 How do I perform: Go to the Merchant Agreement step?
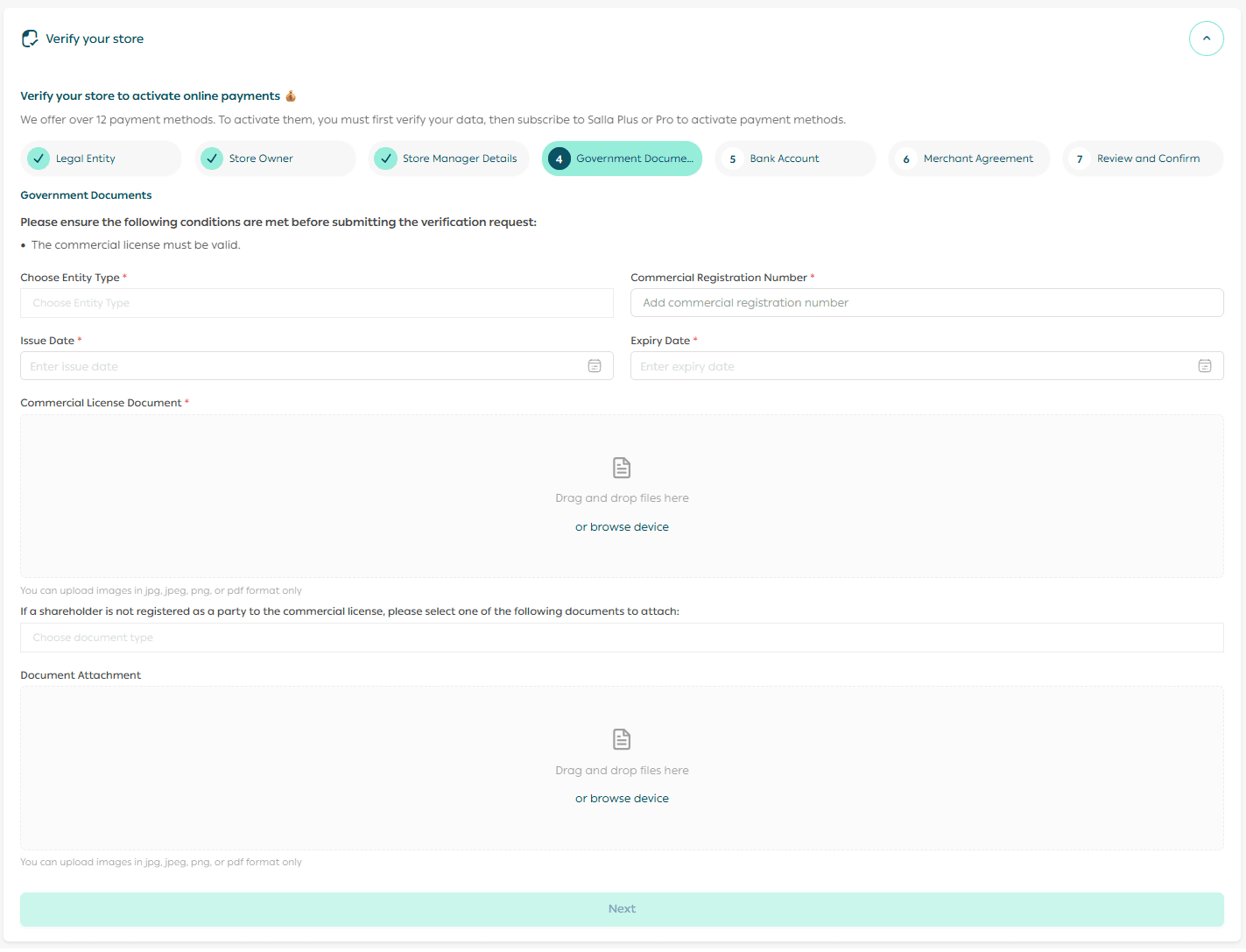[x=968, y=159]
